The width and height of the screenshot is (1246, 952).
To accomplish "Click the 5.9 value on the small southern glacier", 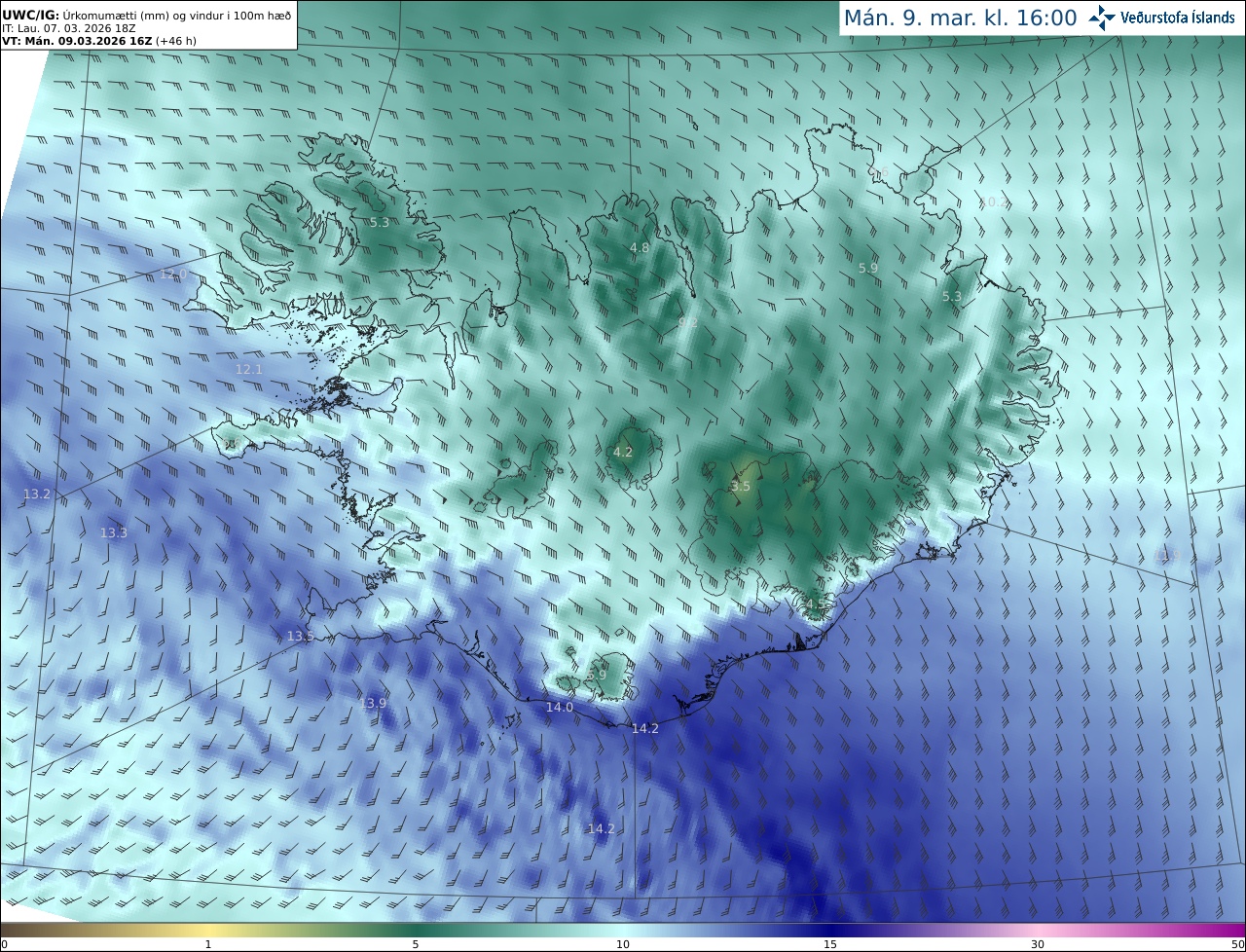I will (598, 675).
